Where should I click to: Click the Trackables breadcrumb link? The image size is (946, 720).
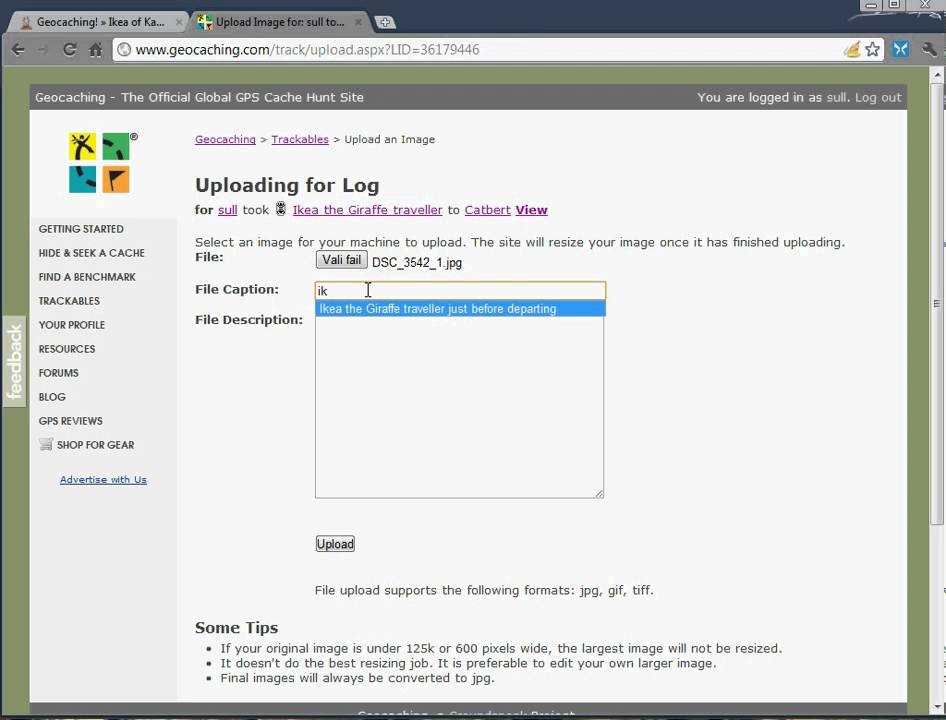300,139
